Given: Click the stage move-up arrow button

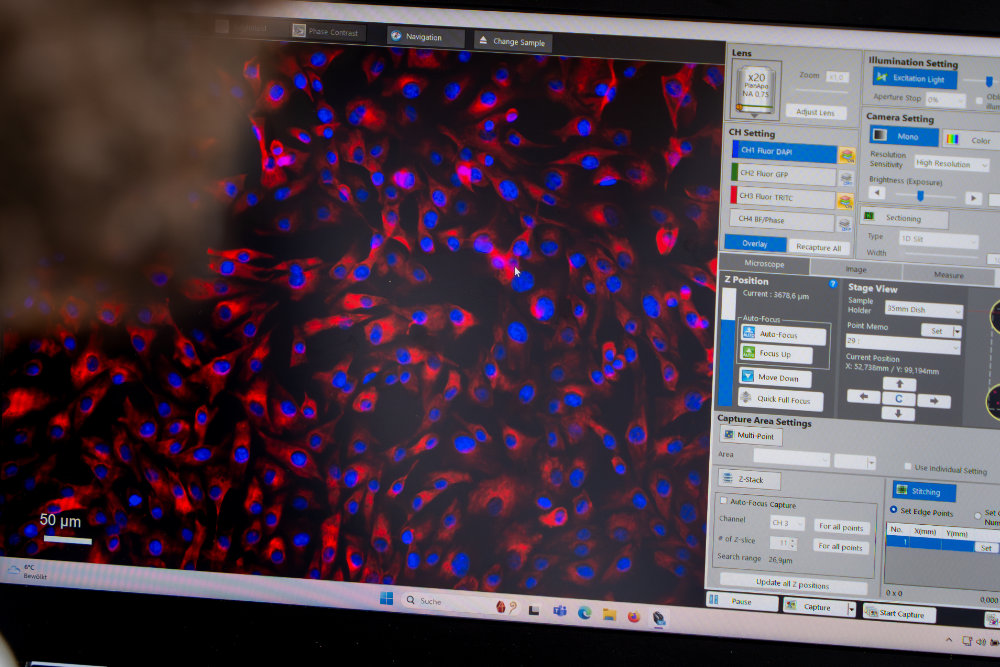Looking at the screenshot, I should [898, 384].
